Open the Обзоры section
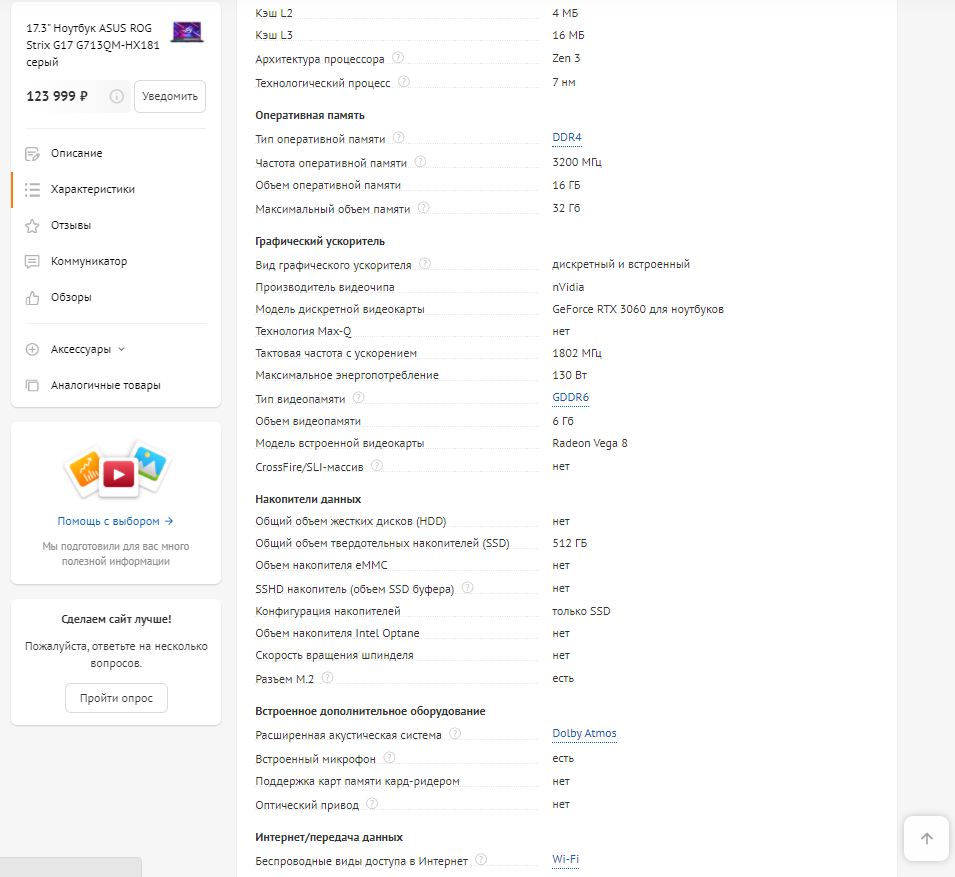Viewport: 955px width, 877px height. coord(71,297)
